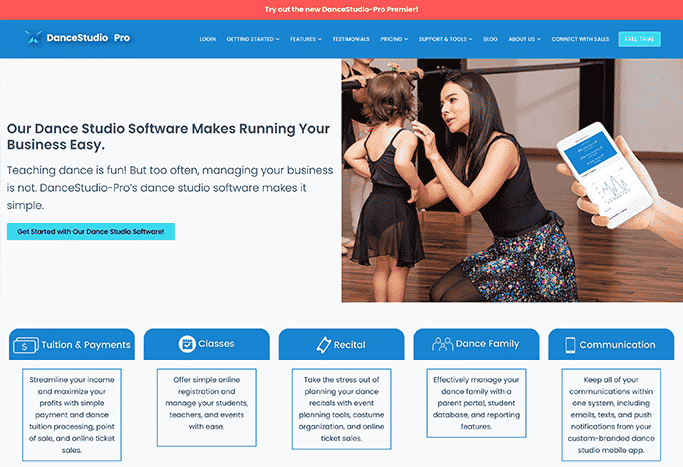683x467 pixels.
Task: Go to the Login page
Action: (x=208, y=39)
